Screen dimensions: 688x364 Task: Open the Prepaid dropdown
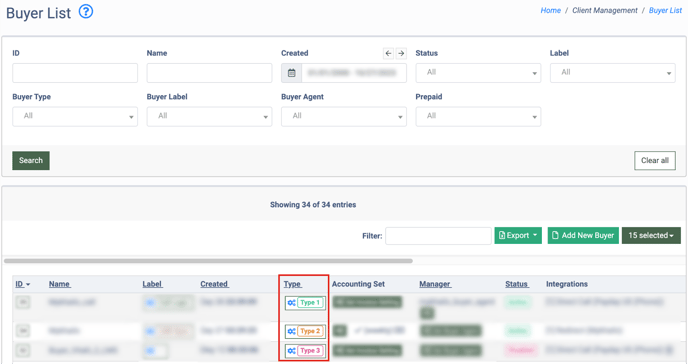point(478,117)
